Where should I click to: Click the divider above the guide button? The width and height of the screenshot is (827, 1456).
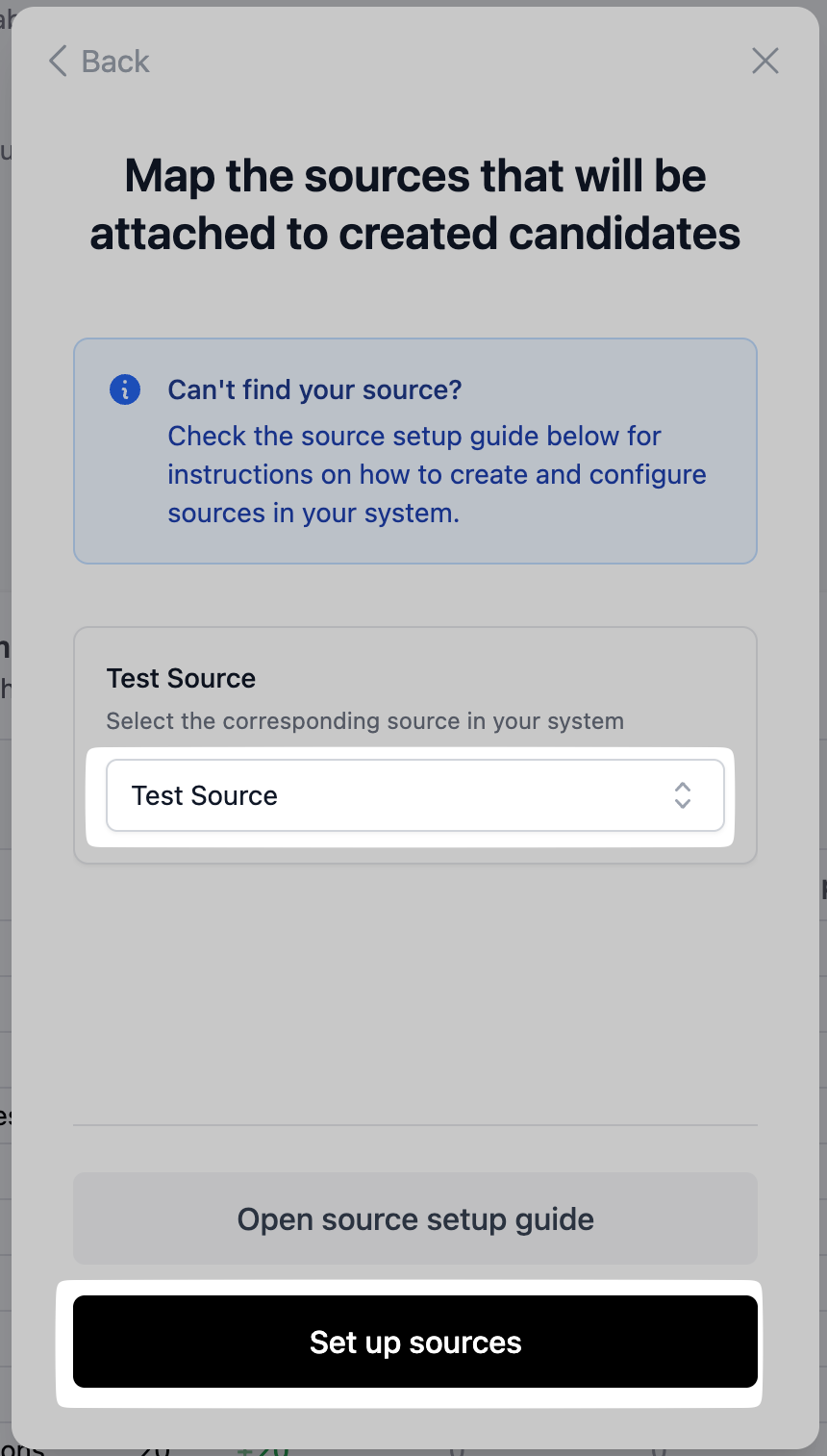pos(414,1124)
